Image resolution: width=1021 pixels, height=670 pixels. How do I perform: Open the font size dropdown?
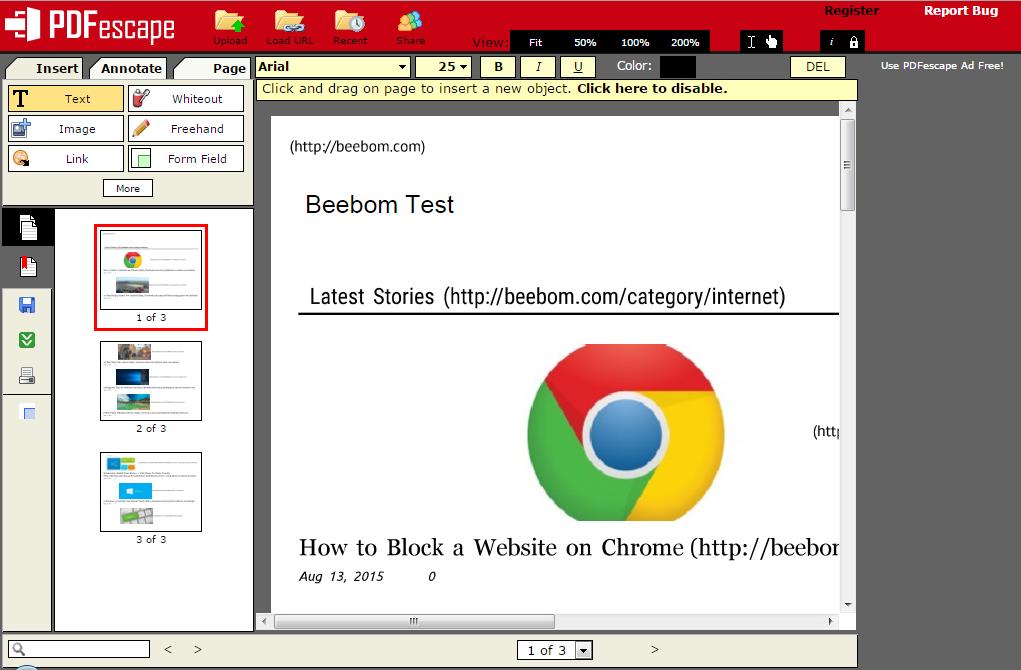click(444, 66)
